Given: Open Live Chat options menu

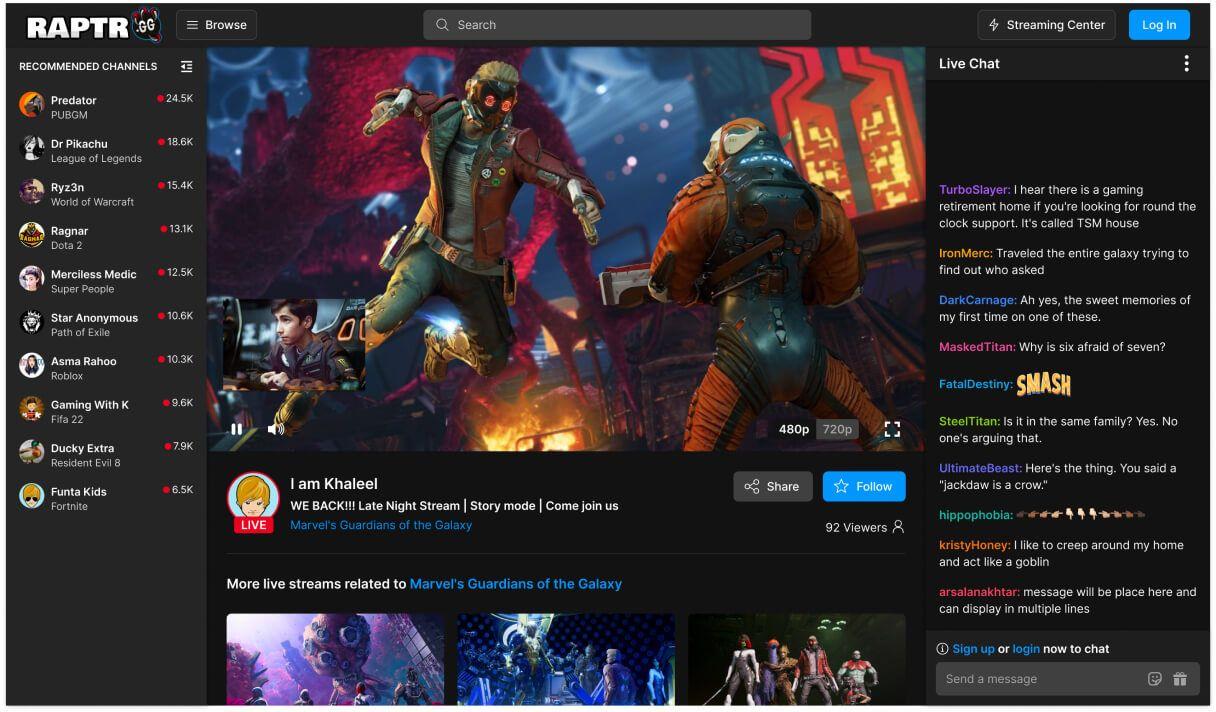Looking at the screenshot, I should pos(1186,64).
